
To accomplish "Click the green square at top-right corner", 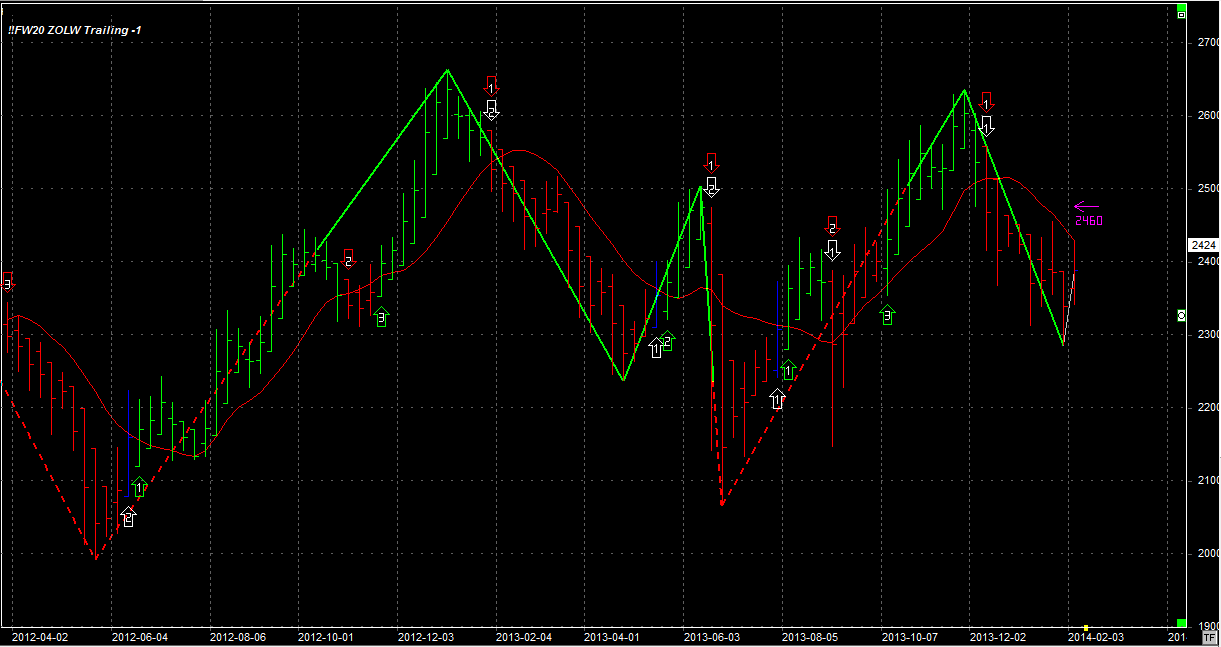I will (1181, 14).
